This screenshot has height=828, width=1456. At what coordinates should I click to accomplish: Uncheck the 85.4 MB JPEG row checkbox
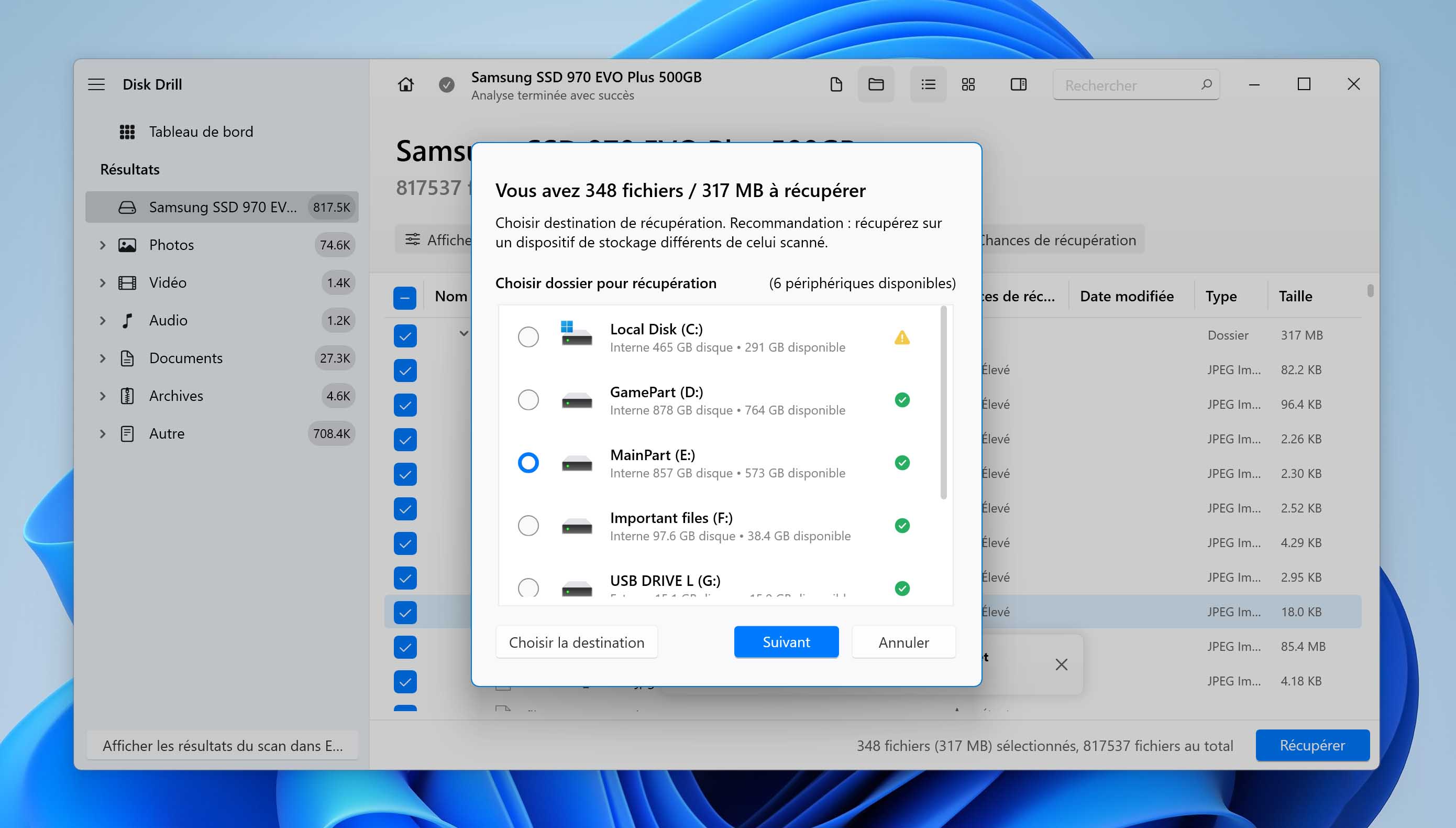pyautogui.click(x=405, y=647)
